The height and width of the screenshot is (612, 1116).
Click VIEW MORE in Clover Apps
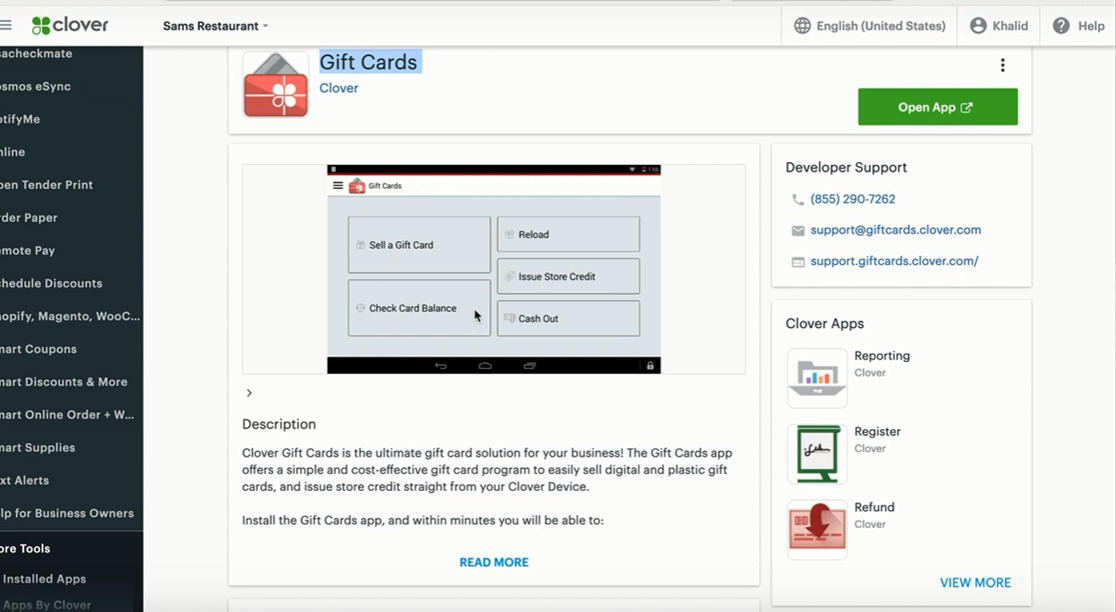975,583
